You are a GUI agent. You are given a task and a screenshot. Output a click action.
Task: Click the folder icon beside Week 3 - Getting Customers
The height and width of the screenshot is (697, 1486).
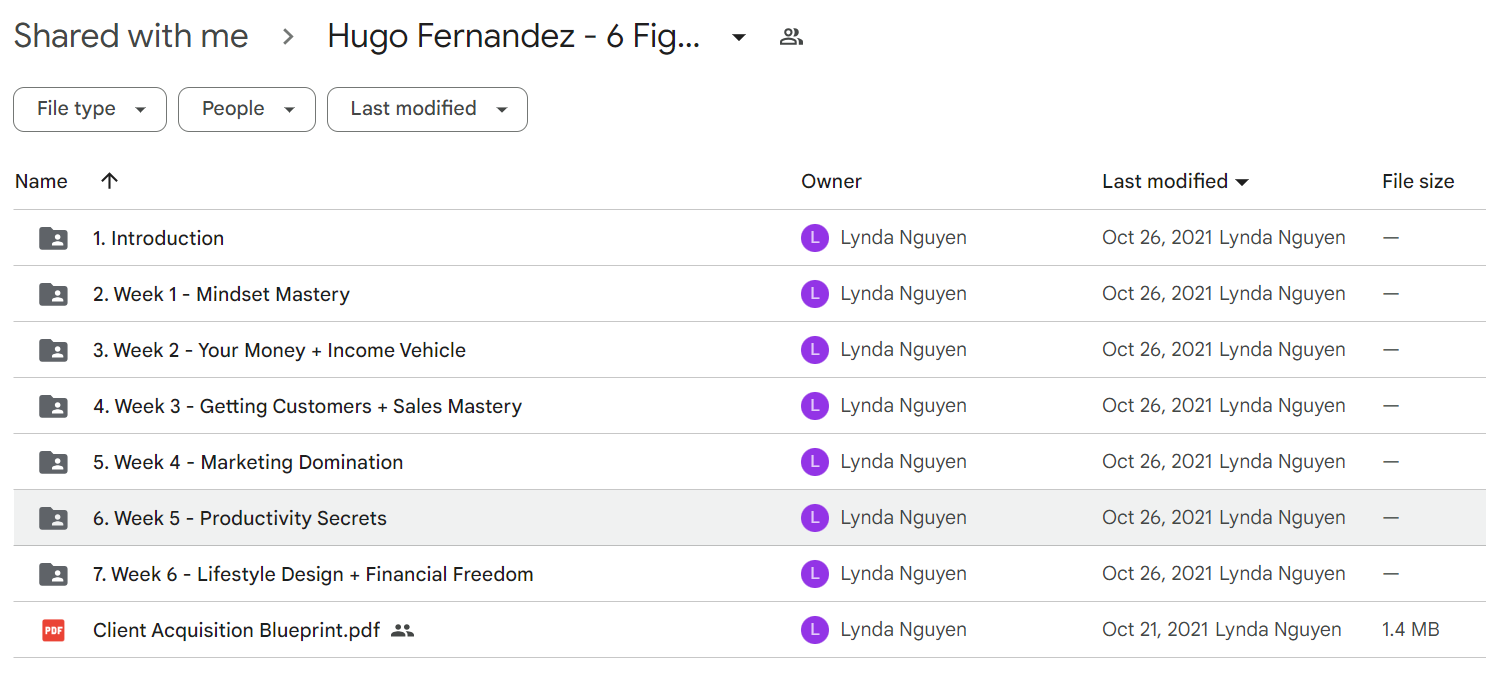coord(53,406)
